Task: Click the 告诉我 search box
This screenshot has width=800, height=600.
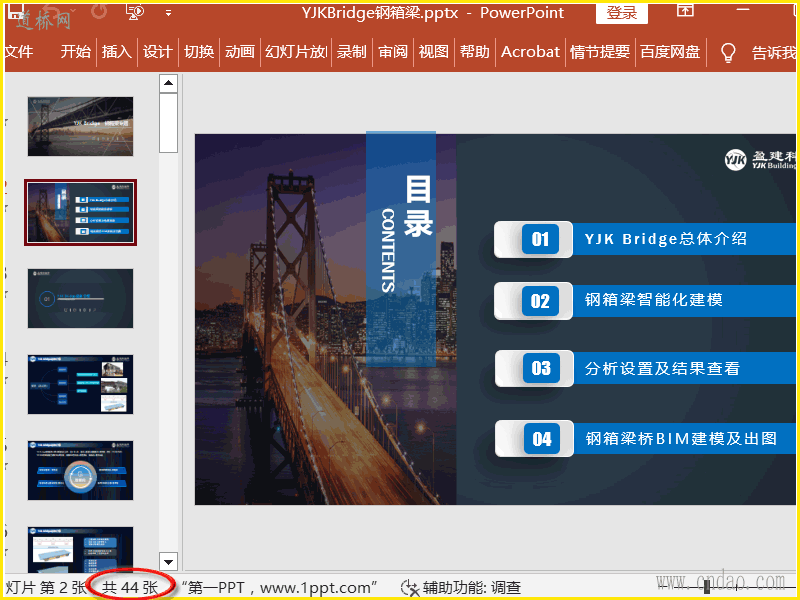Action: pyautogui.click(x=773, y=52)
